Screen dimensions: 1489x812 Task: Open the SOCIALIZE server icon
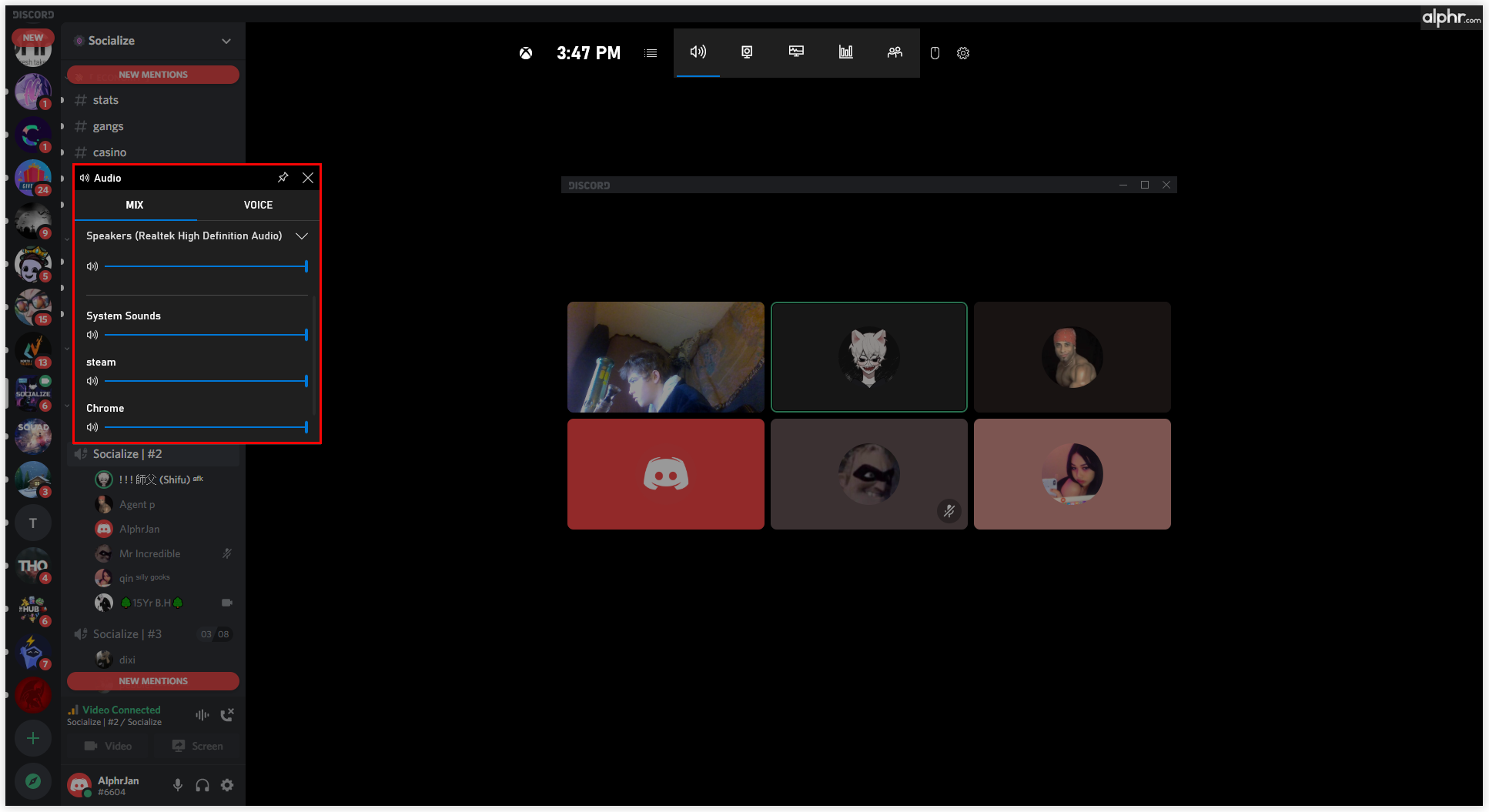click(33, 394)
